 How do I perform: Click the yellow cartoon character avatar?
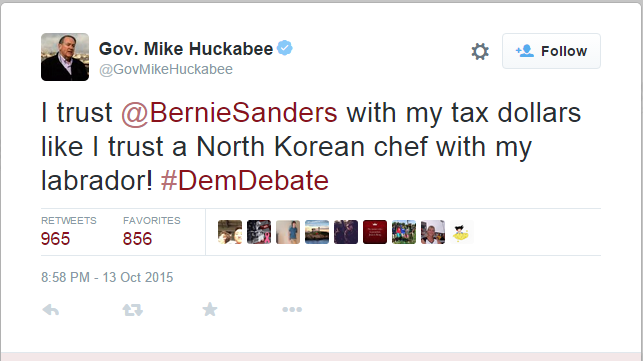coord(461,232)
